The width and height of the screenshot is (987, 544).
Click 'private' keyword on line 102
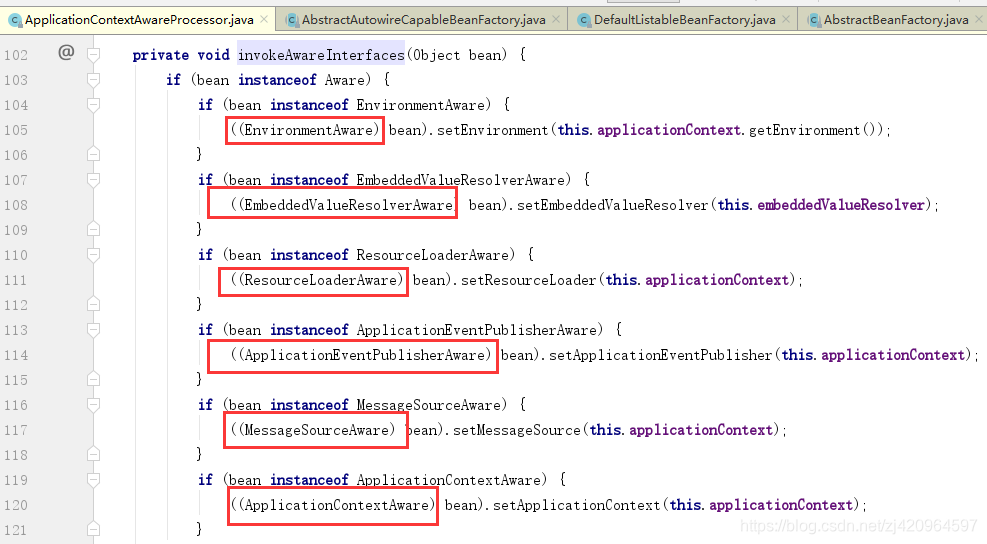(161, 55)
